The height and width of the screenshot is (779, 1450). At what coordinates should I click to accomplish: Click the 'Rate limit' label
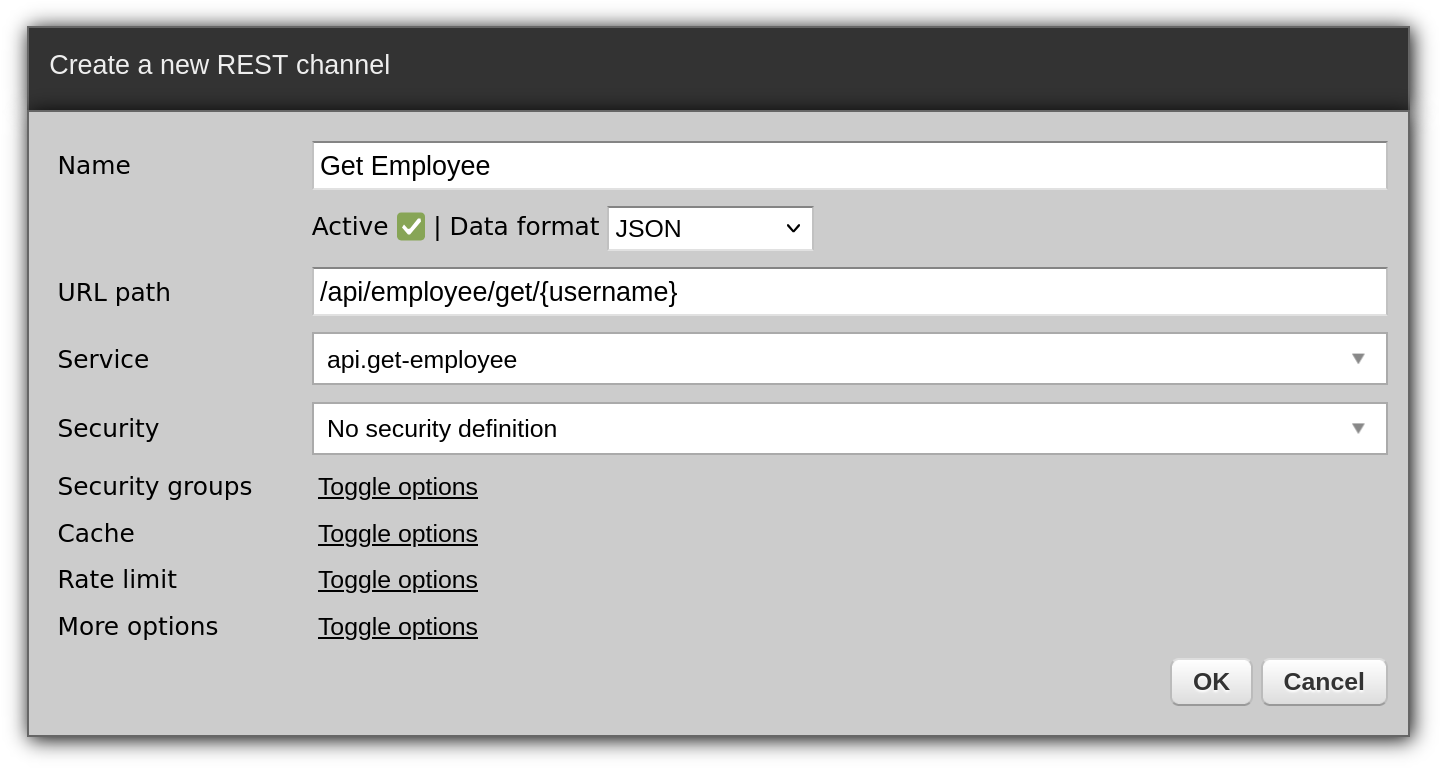pos(117,580)
